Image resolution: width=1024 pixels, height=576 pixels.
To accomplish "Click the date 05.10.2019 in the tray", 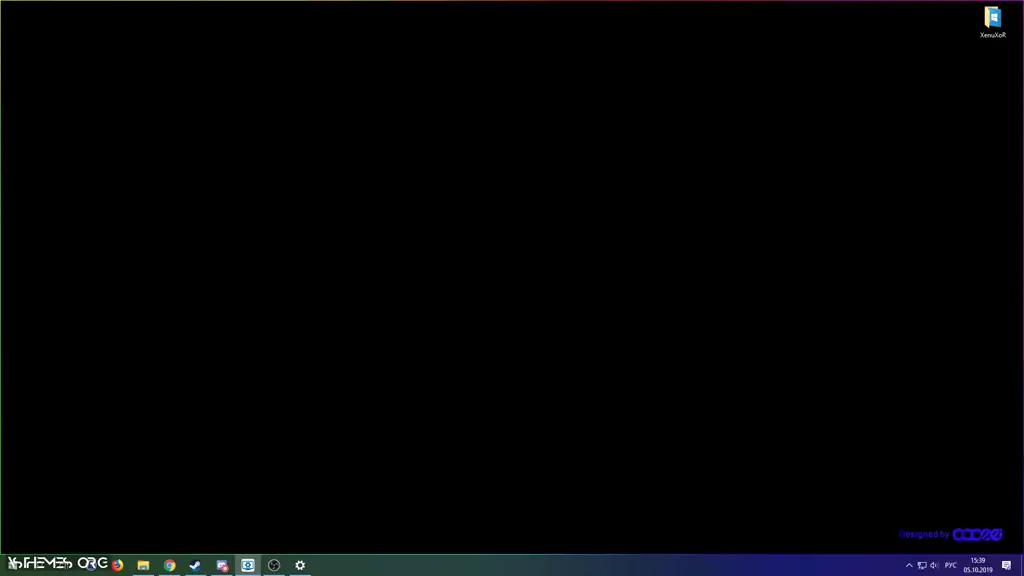I will click(x=977, y=570).
